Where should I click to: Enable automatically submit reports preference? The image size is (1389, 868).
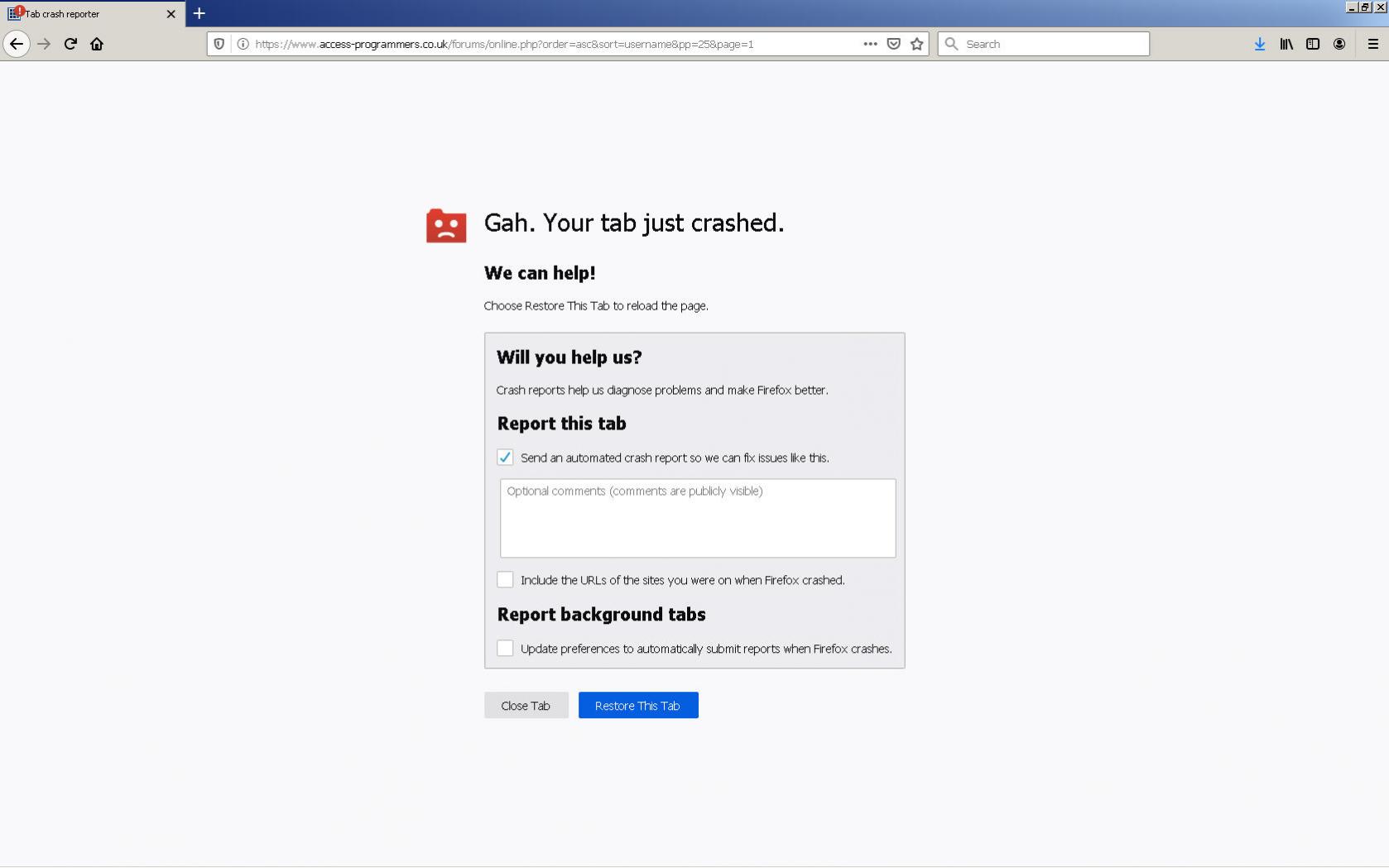(x=505, y=648)
